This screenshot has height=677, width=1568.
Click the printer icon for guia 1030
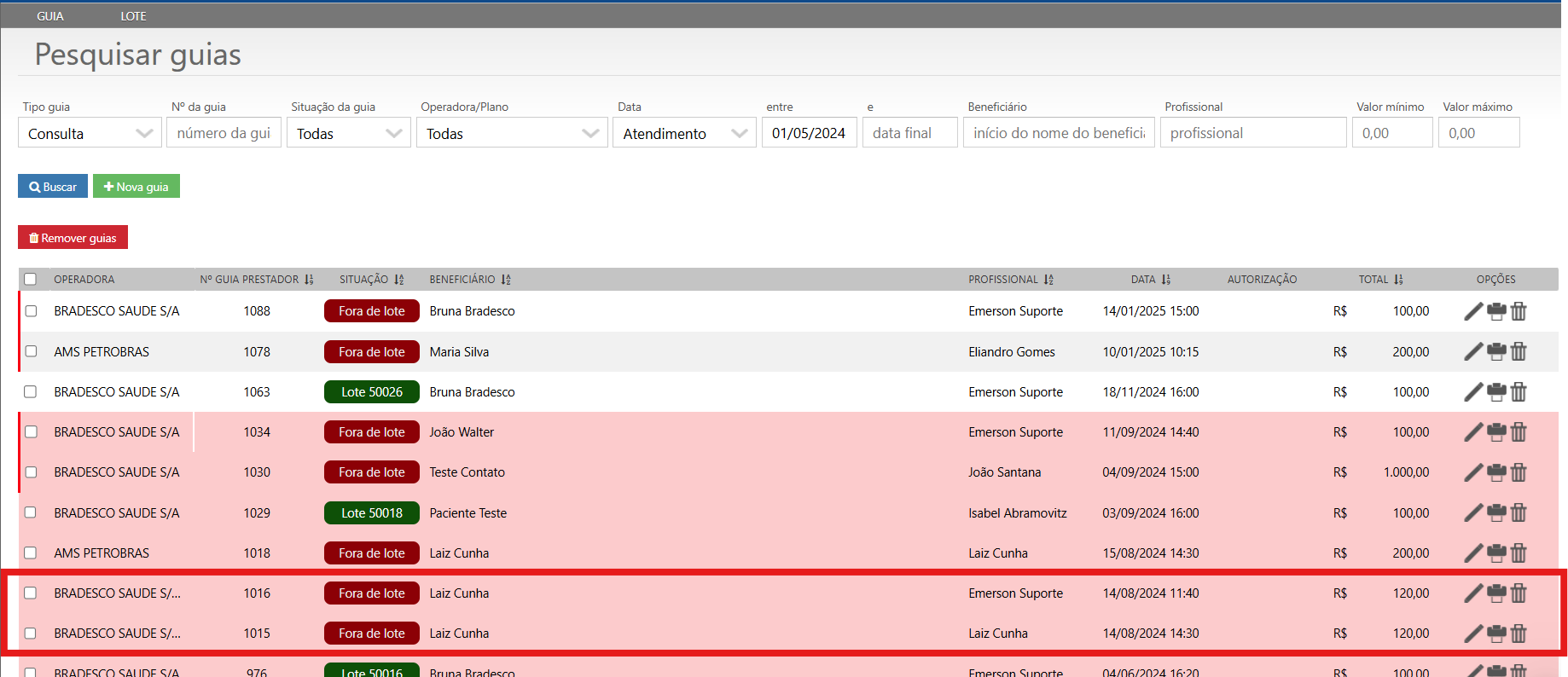click(x=1496, y=472)
